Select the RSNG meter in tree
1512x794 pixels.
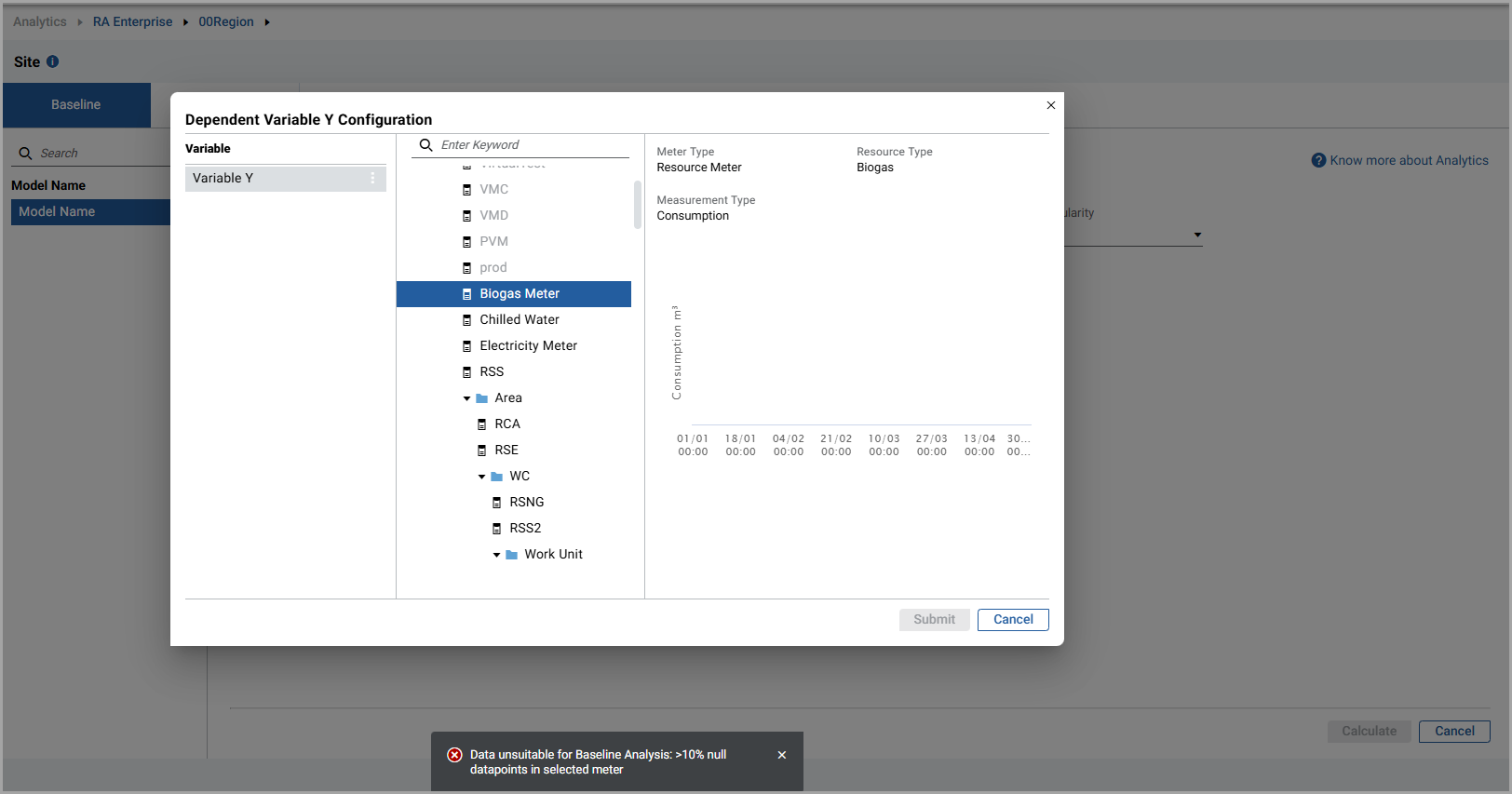tap(526, 503)
